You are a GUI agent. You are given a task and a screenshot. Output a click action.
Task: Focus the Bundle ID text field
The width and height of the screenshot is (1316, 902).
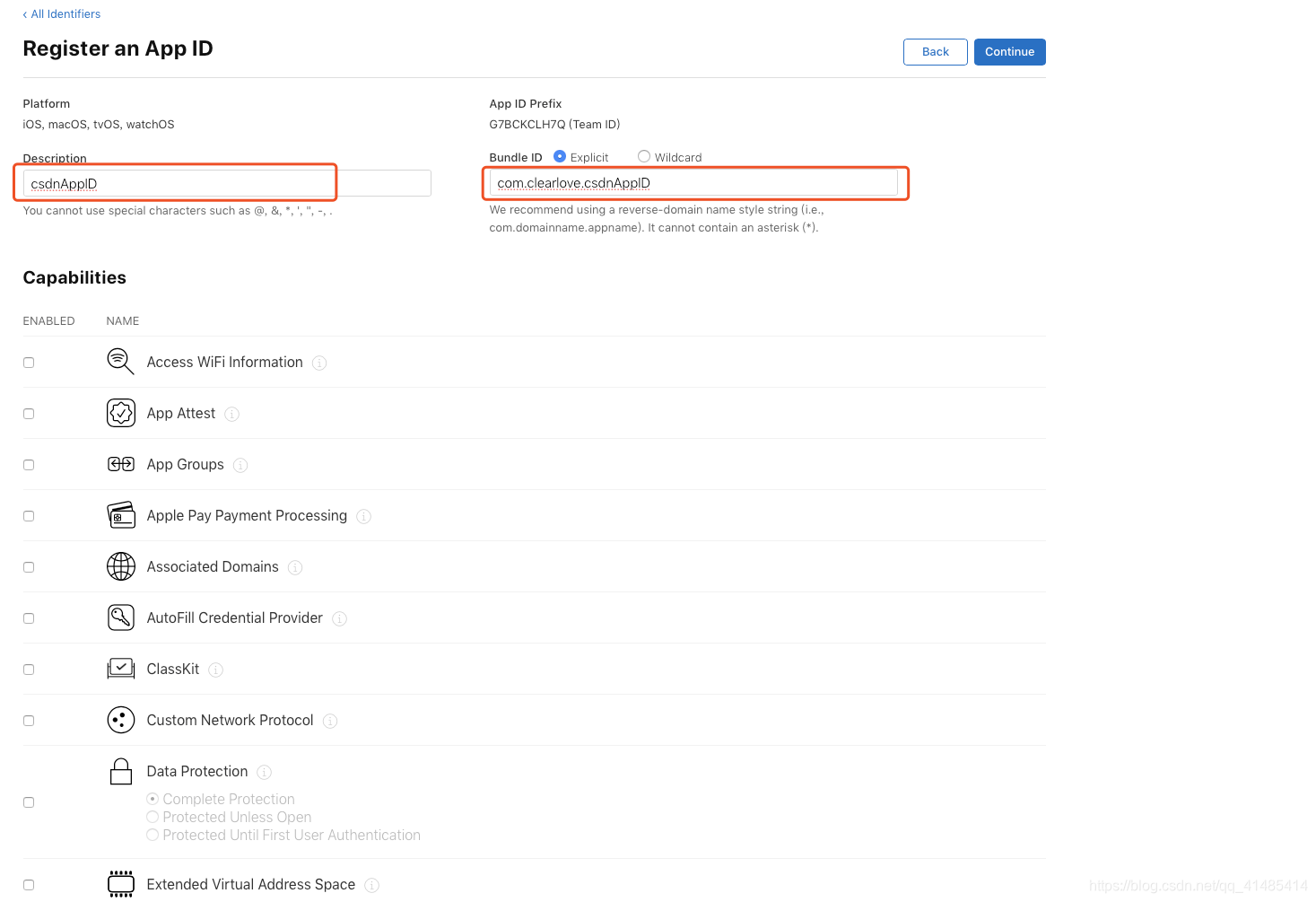pos(693,182)
